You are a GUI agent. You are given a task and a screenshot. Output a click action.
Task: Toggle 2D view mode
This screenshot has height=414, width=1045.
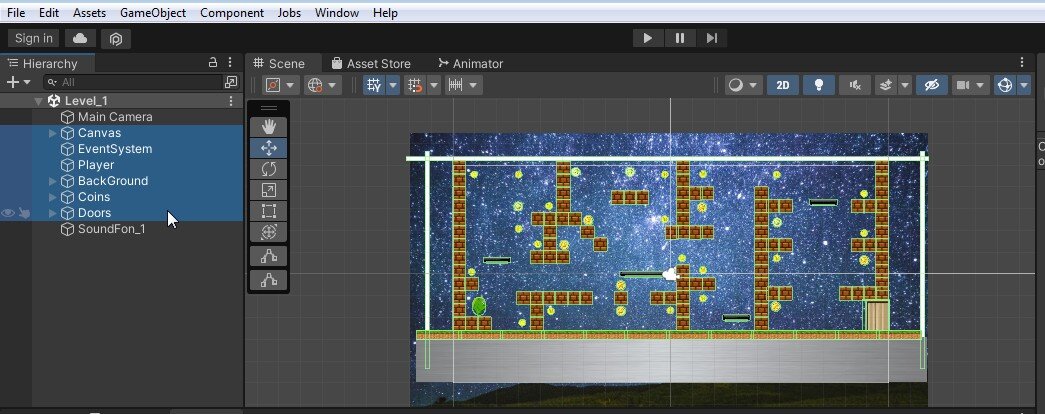click(x=782, y=85)
